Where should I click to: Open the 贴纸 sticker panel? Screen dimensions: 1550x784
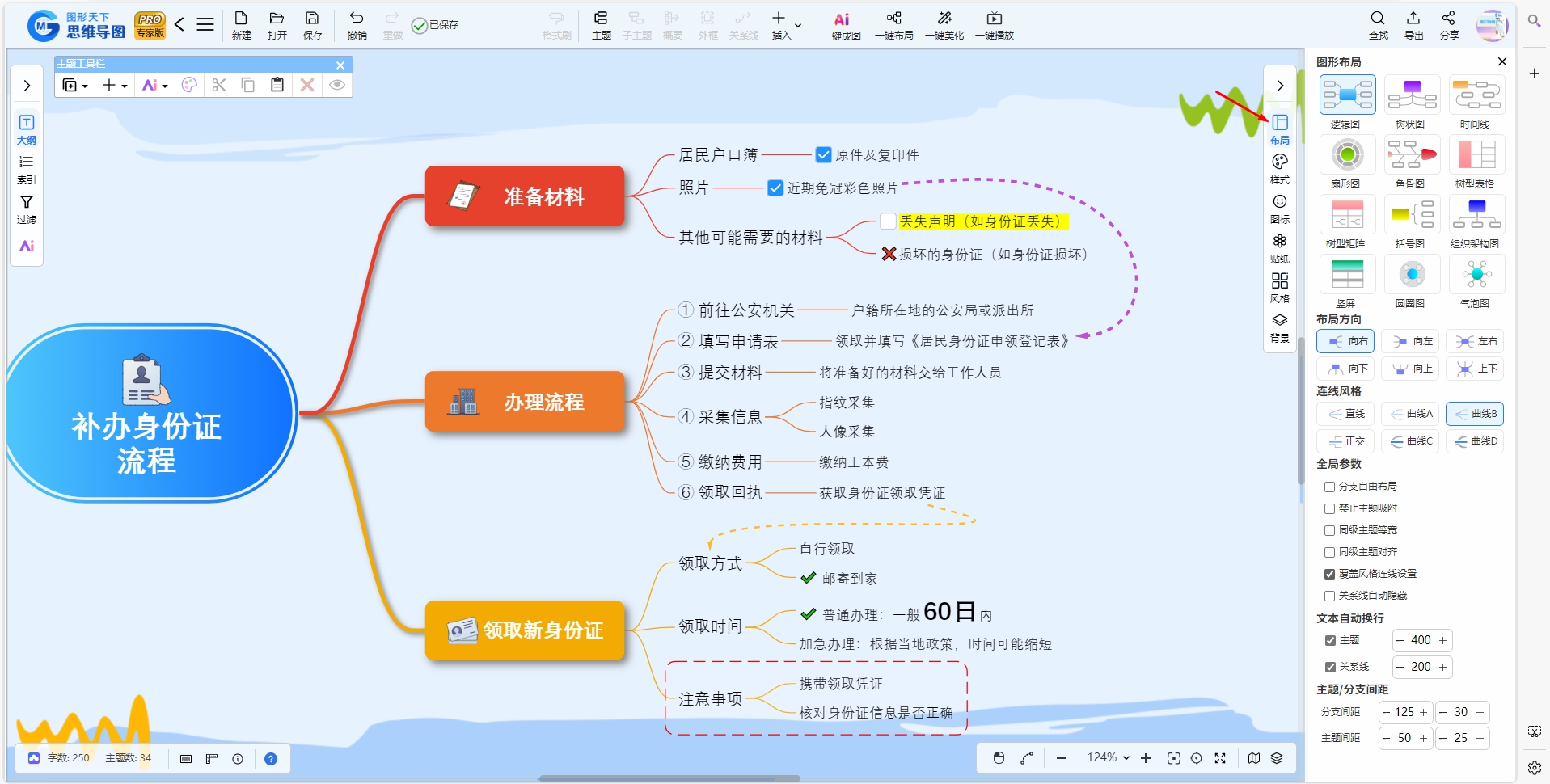(x=1280, y=248)
